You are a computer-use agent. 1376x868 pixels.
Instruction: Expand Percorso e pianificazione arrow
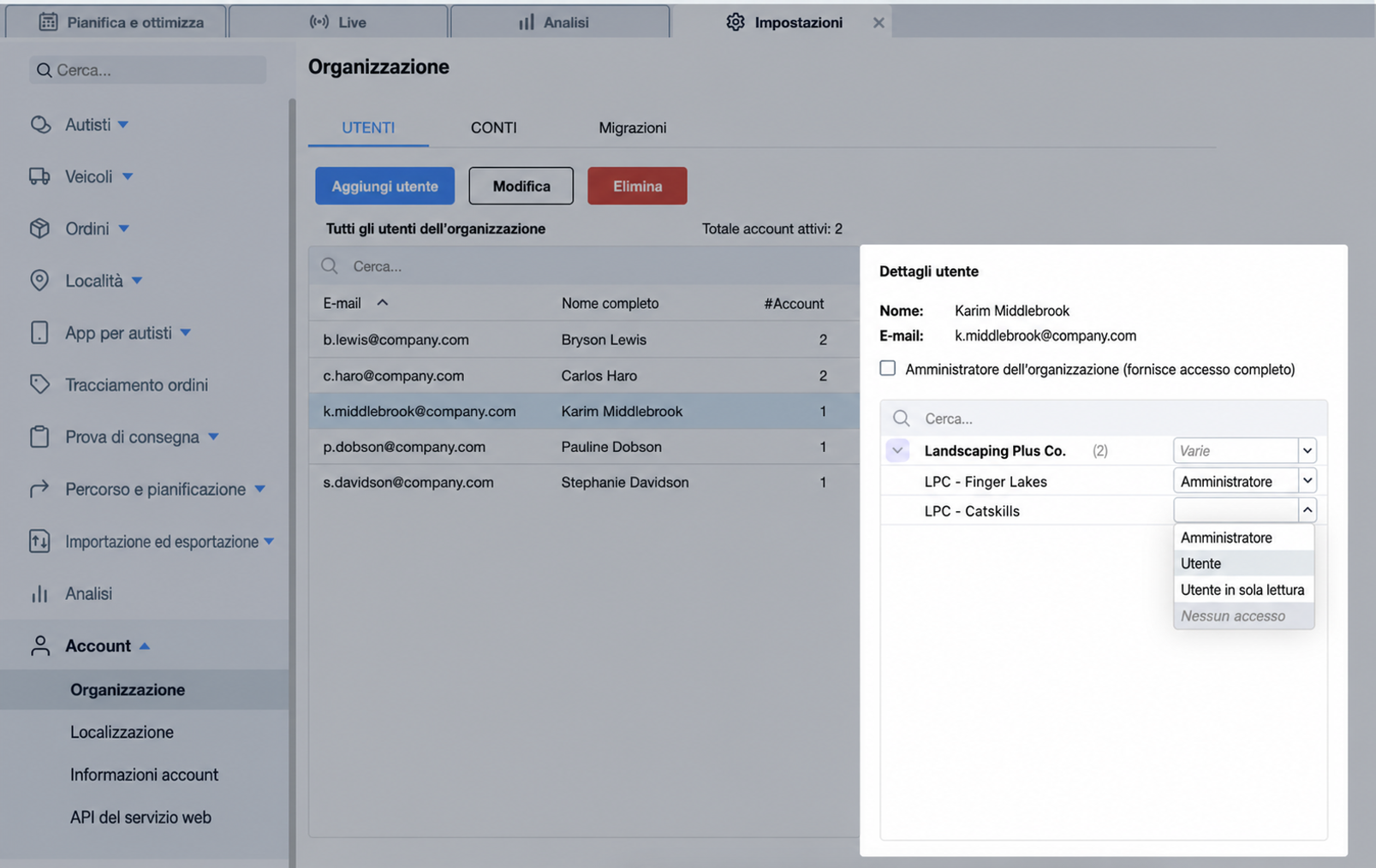260,489
